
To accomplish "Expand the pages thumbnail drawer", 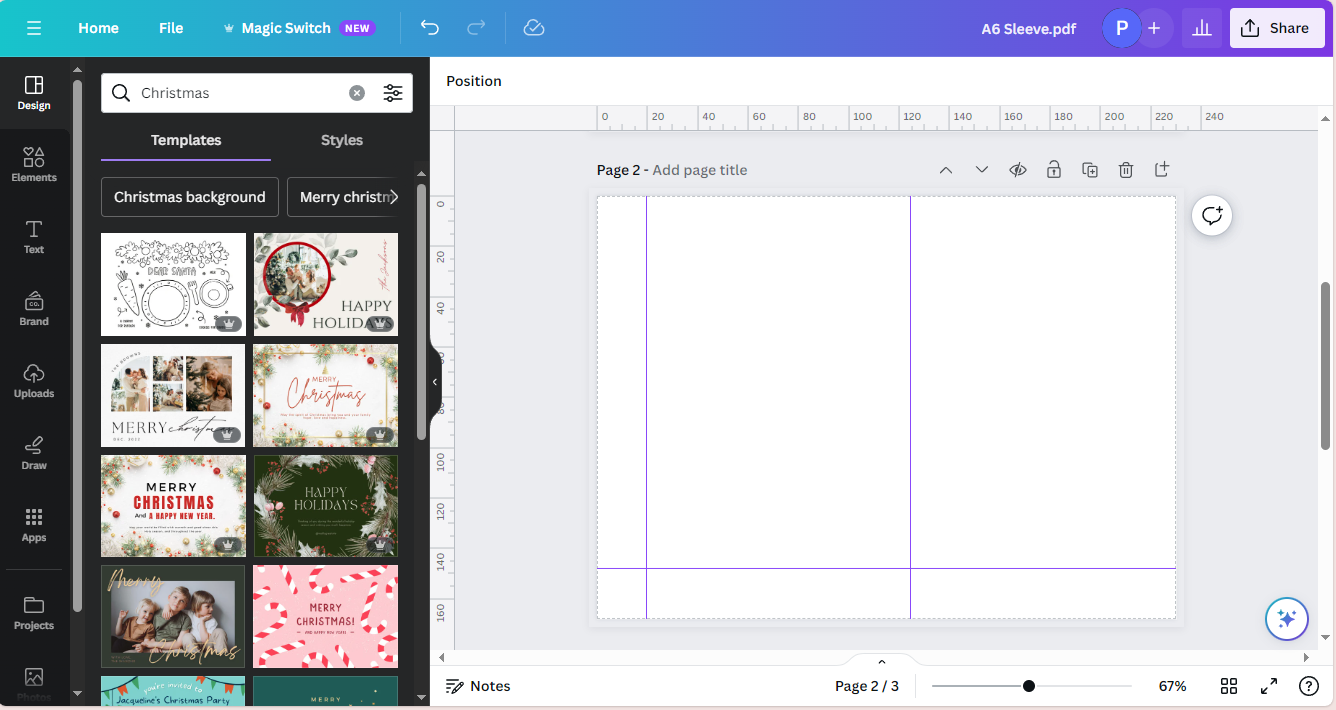I will [881, 661].
